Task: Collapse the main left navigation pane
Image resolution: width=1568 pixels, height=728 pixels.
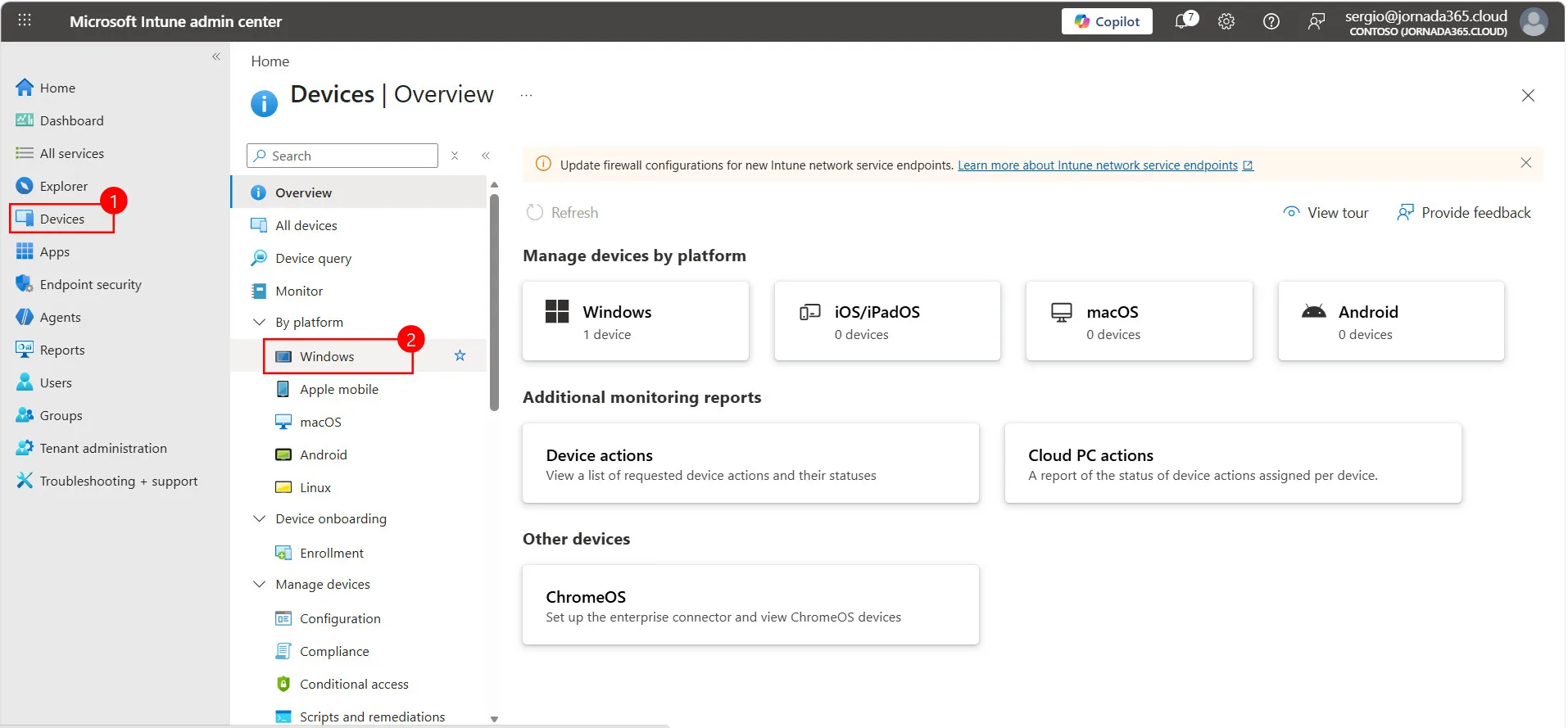Action: coord(216,57)
